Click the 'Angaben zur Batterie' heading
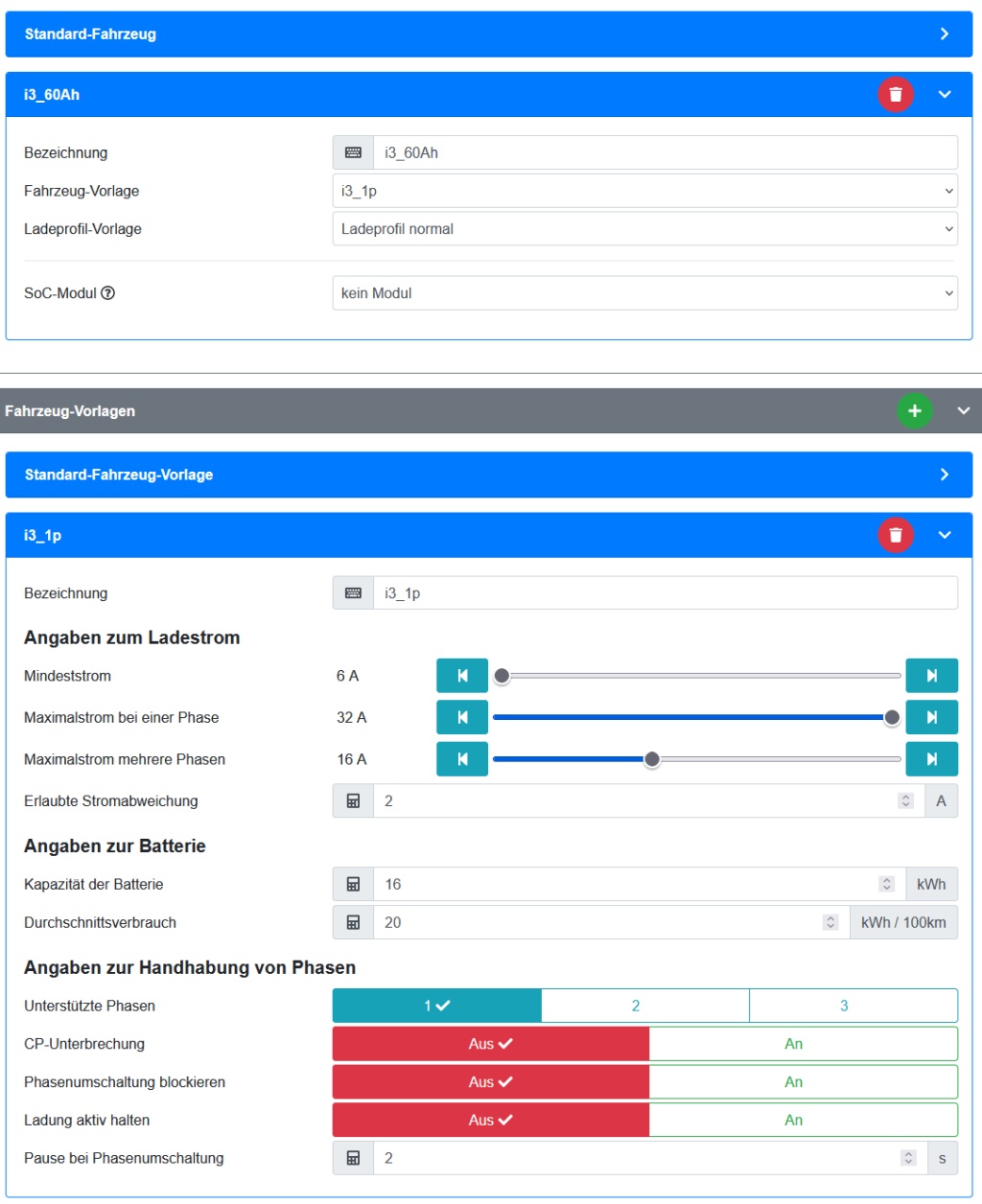The image size is (982, 1204). click(115, 846)
